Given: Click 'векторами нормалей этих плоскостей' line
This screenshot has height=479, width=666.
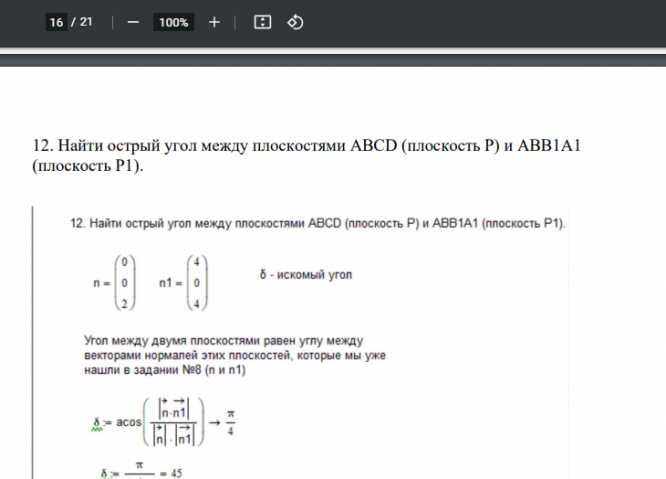Looking at the screenshot, I should point(235,355).
